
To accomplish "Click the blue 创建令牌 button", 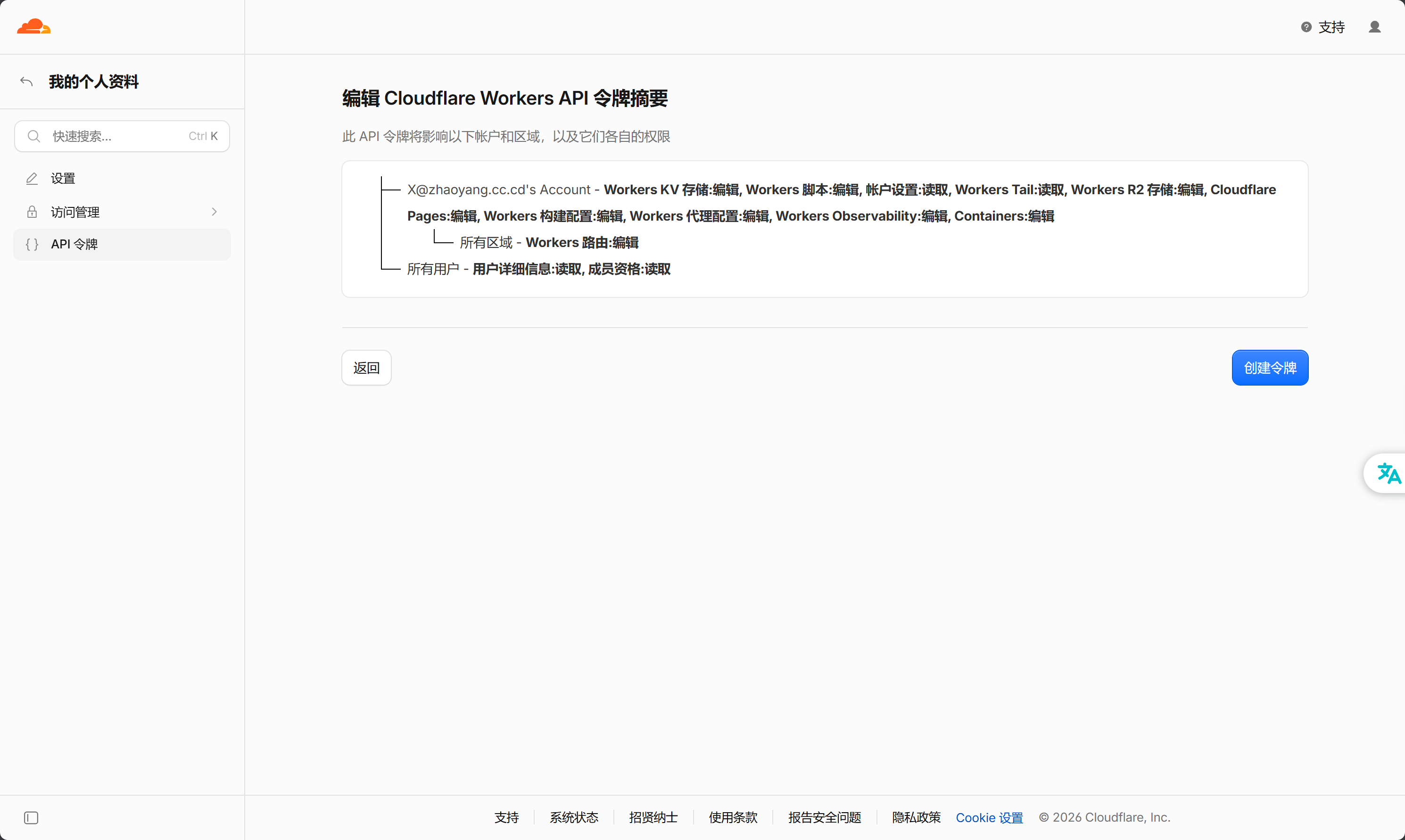I will point(1270,367).
